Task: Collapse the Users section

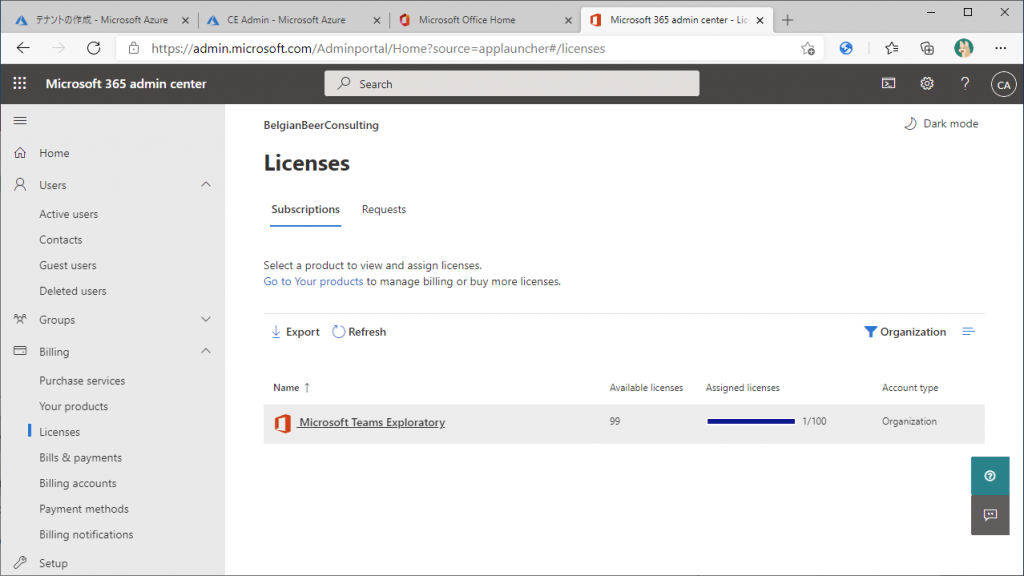Action: (x=206, y=185)
